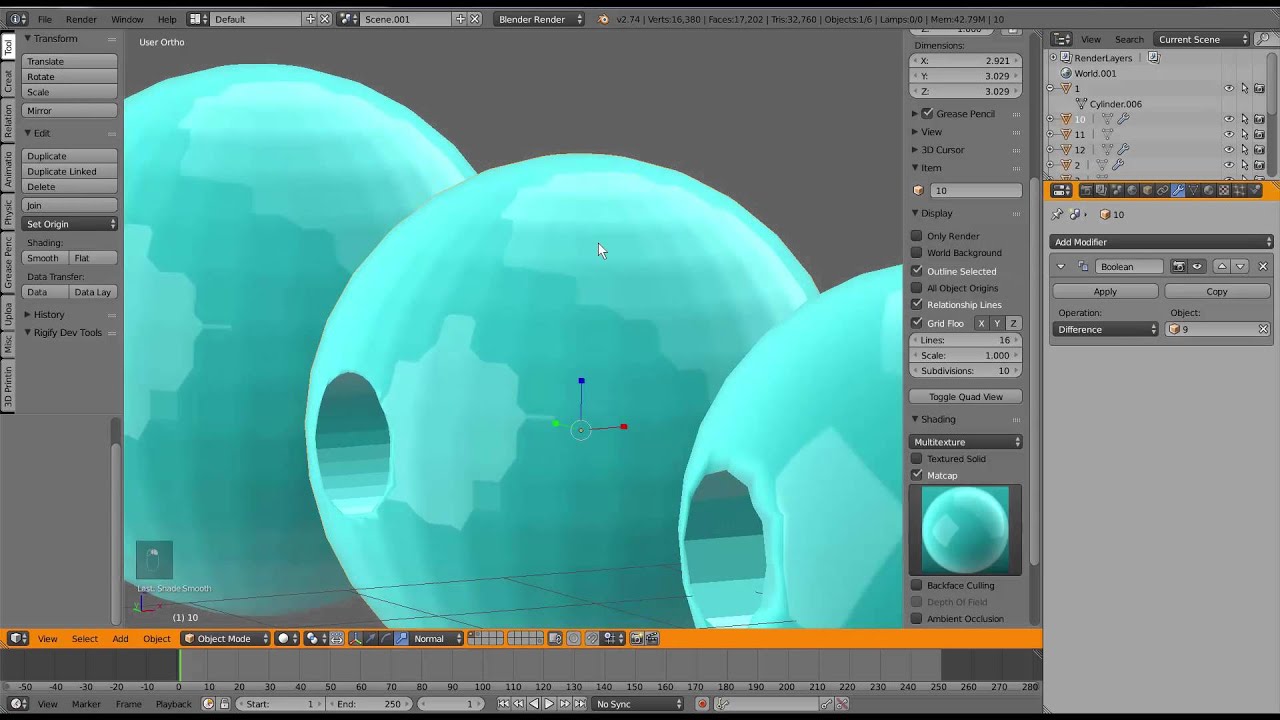The width and height of the screenshot is (1280, 720).
Task: Open the Particles properties icon
Action: pos(1239,190)
